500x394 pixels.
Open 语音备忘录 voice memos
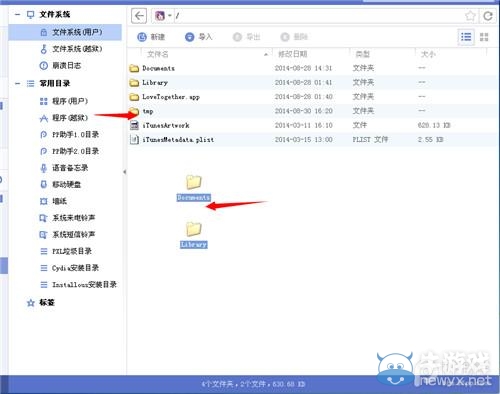tap(64, 168)
